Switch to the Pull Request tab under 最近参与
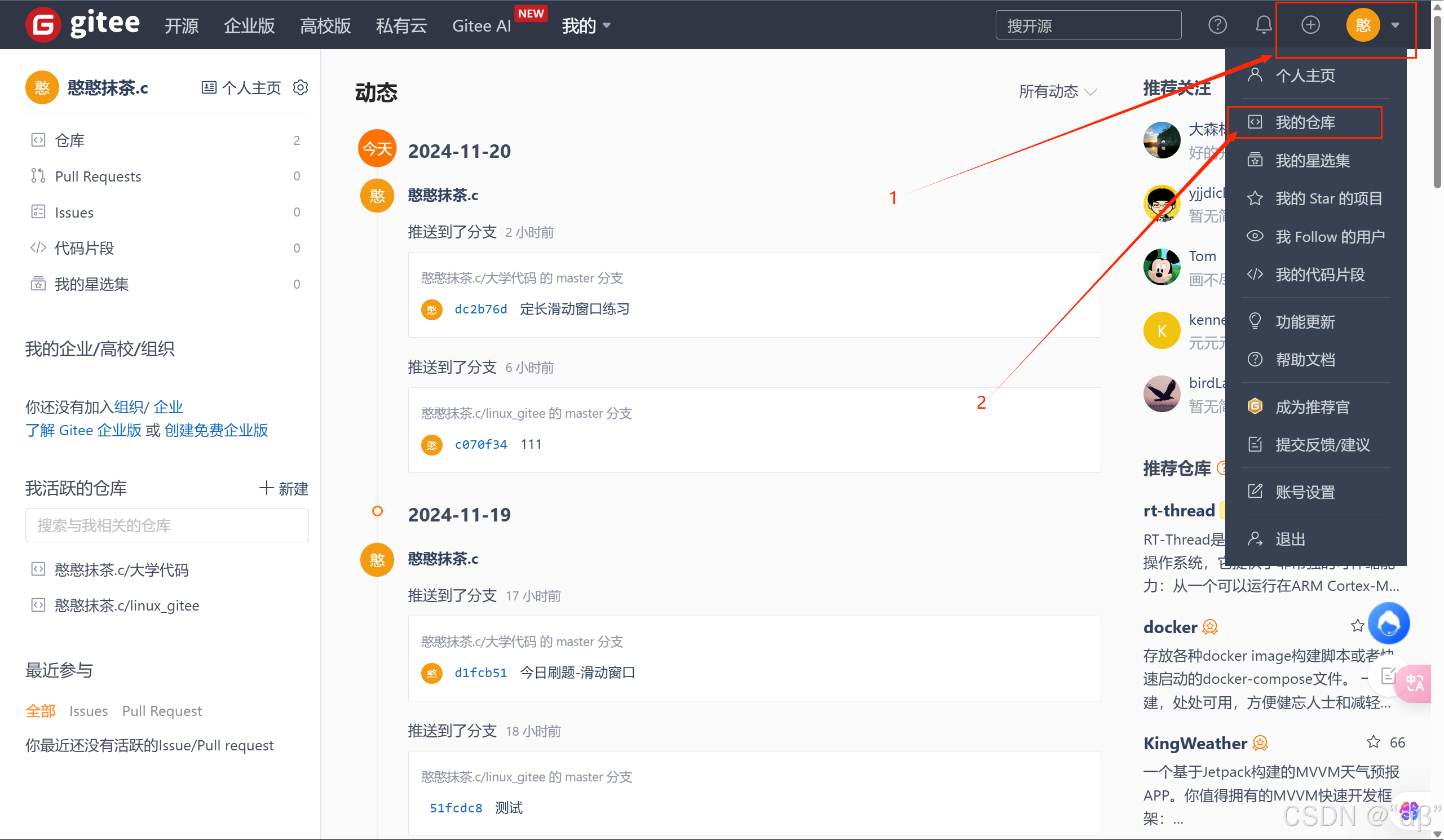The width and height of the screenshot is (1444, 840). [162, 710]
